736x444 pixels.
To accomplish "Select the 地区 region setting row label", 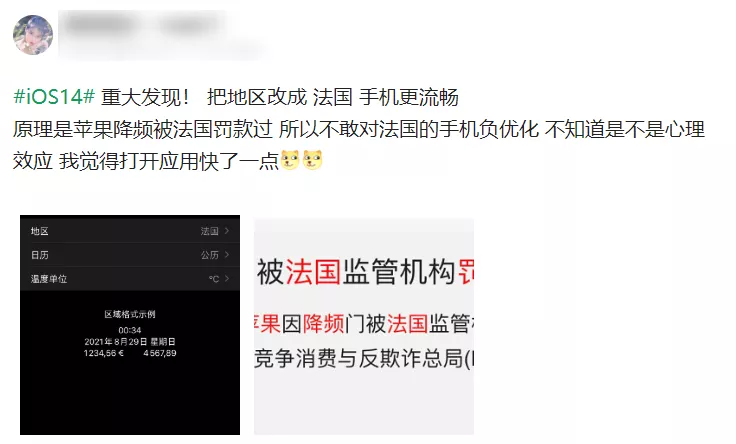I will [x=39, y=231].
